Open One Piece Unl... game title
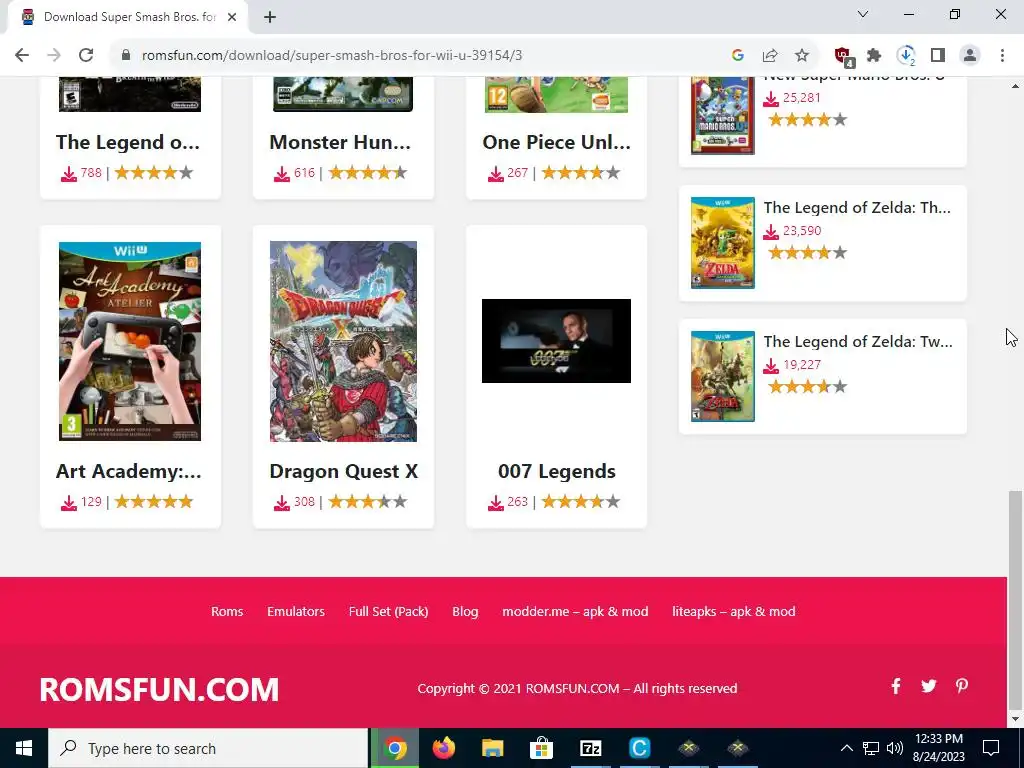Viewport: 1024px width, 768px height. (556, 142)
